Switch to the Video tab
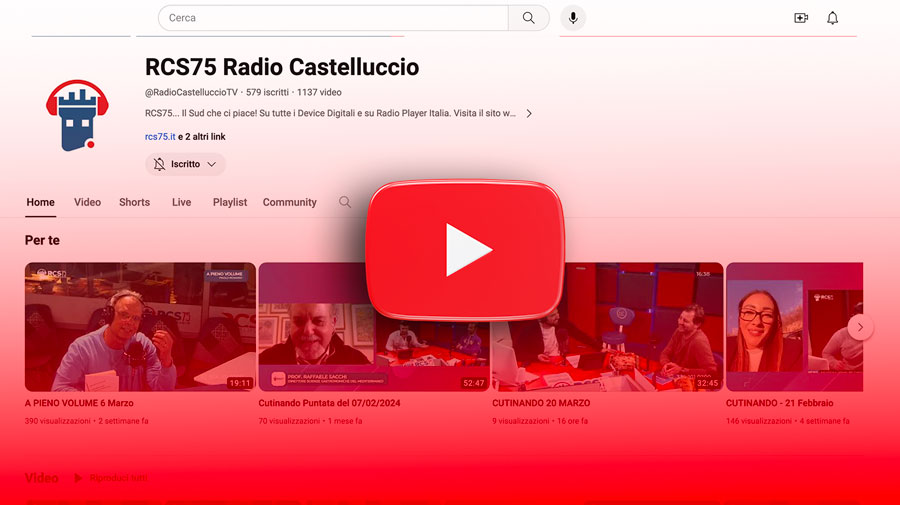Viewport: 900px width, 505px height. coord(87,202)
